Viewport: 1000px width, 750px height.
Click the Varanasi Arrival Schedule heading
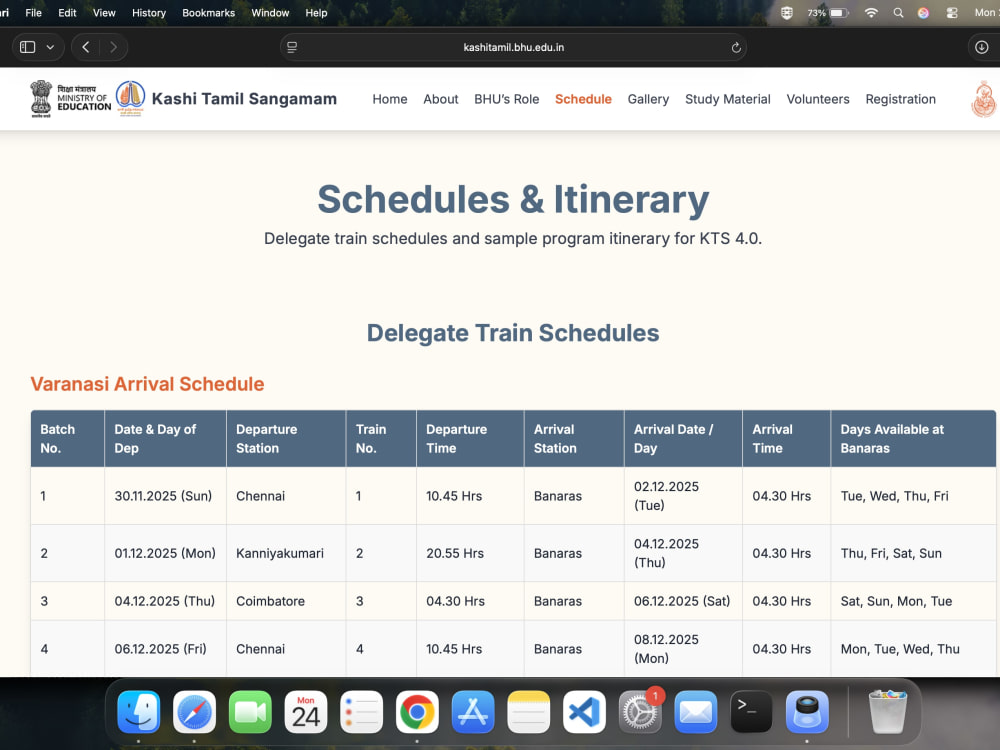tap(147, 384)
